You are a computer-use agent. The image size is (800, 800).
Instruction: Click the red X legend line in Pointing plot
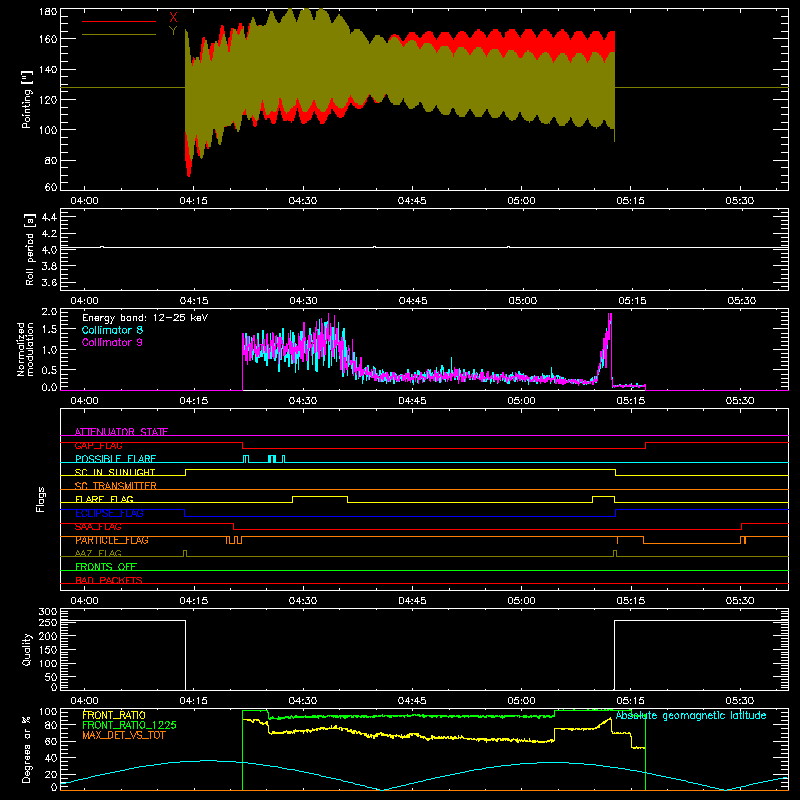[119, 21]
